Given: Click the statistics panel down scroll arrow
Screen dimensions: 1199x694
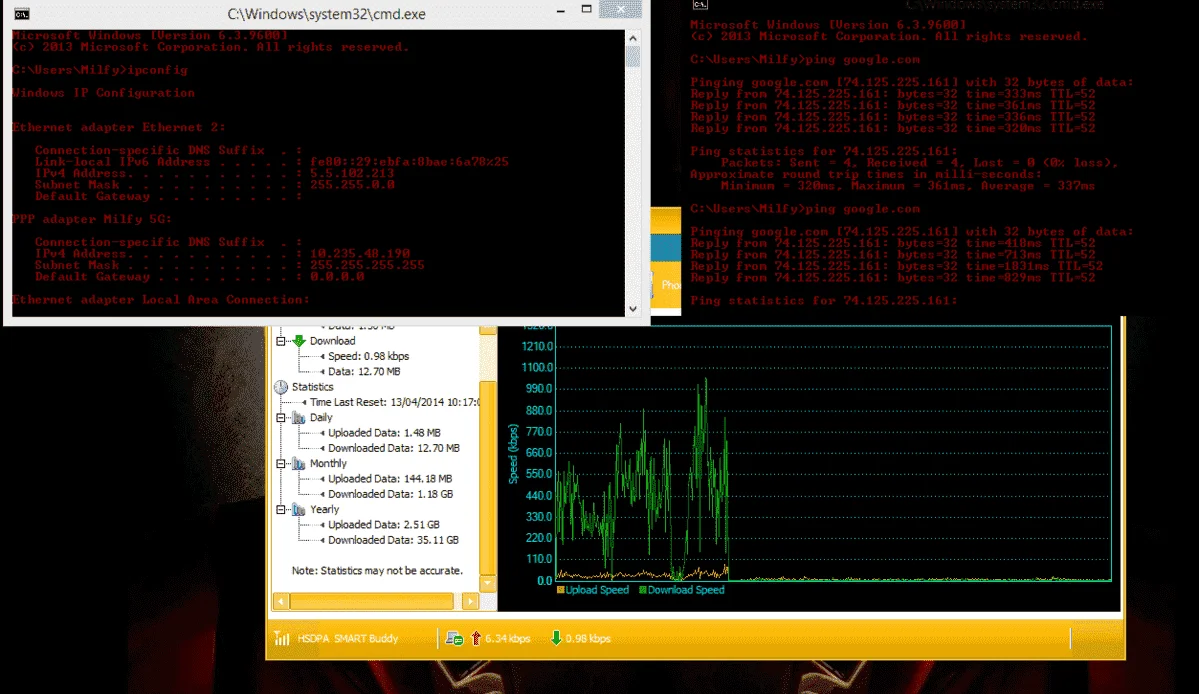Looking at the screenshot, I should point(487,583).
